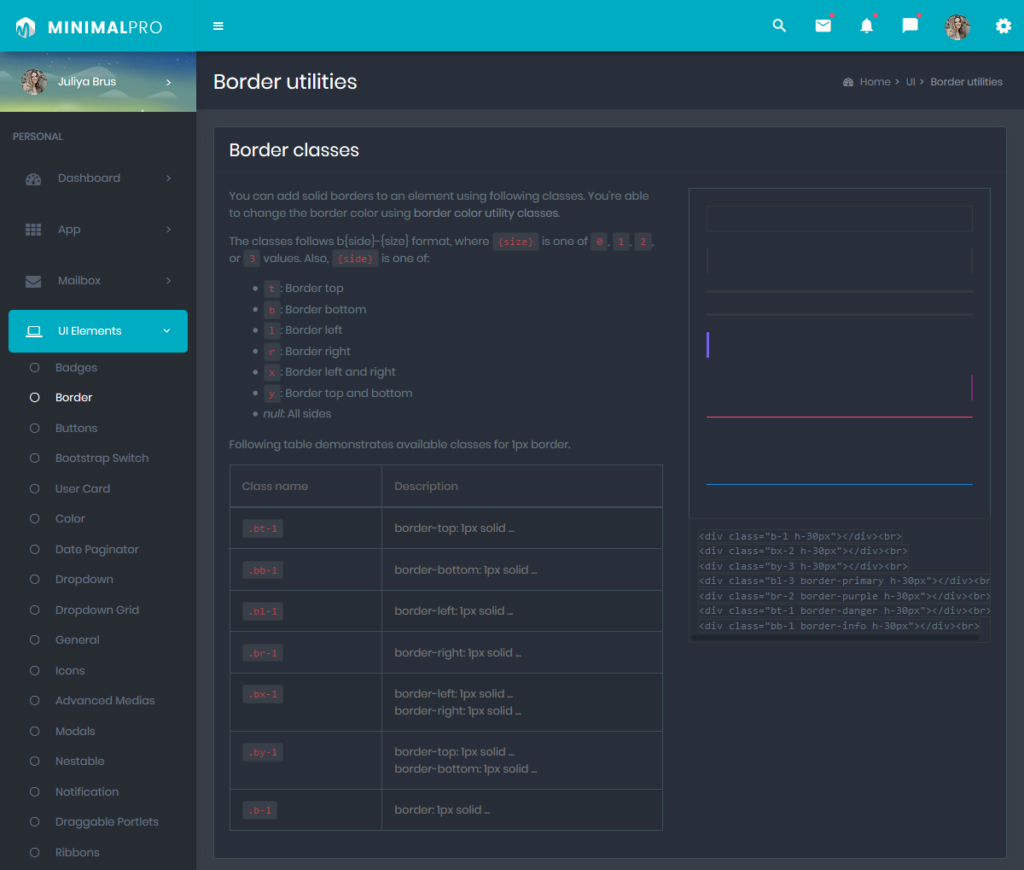Open the Dropdown Grid menu item
The image size is (1024, 870).
[x=97, y=609]
